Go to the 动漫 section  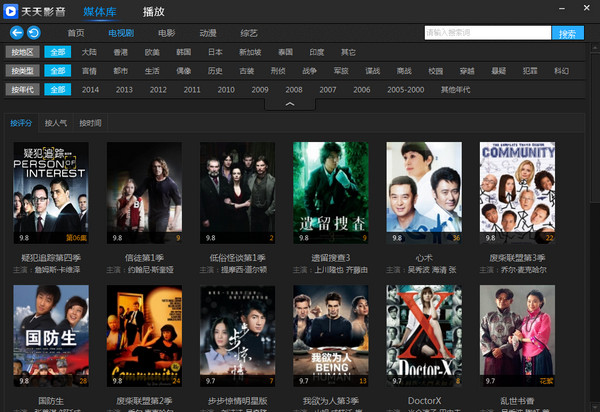pyautogui.click(x=208, y=33)
